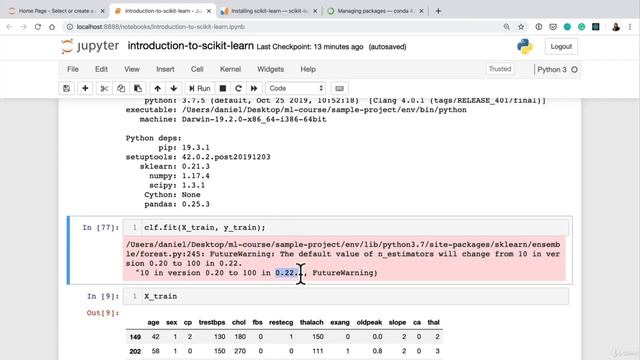Click the thalach column header
The height and width of the screenshot is (360, 640).
pos(311,322)
